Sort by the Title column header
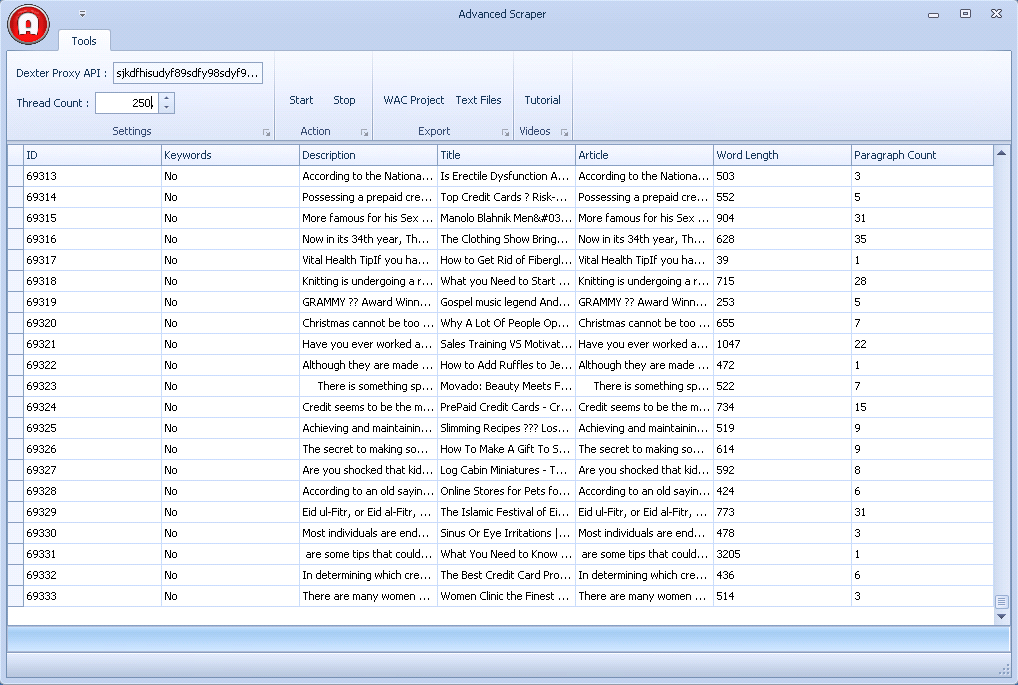The height and width of the screenshot is (685, 1018). point(506,155)
